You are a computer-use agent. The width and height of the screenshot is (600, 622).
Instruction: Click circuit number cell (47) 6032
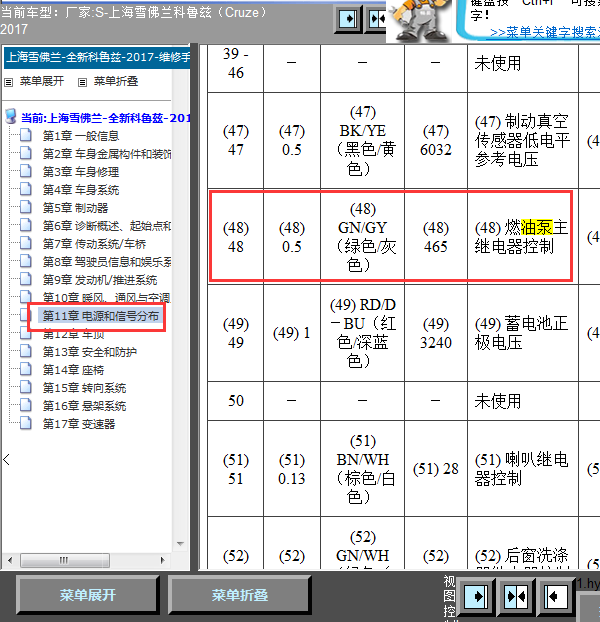click(x=436, y=141)
